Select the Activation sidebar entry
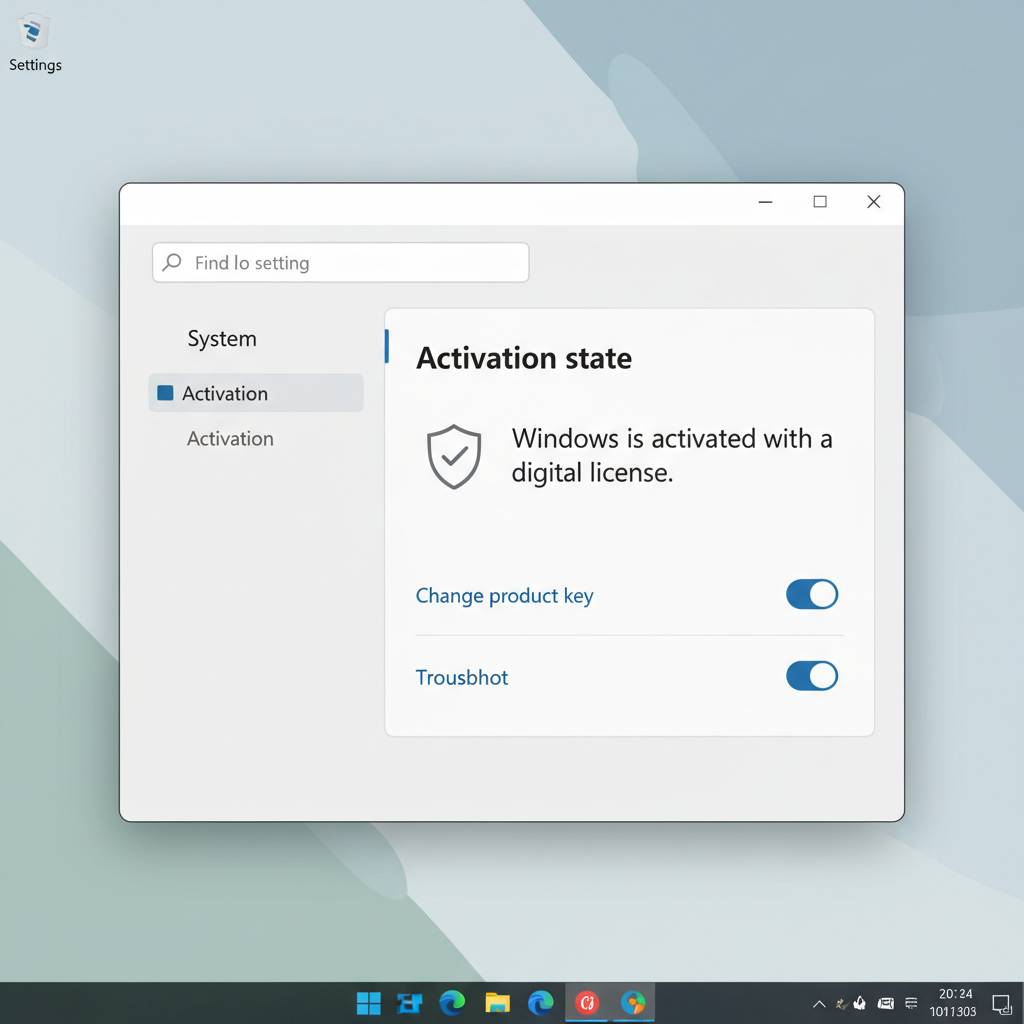The image size is (1024, 1024). click(230, 439)
